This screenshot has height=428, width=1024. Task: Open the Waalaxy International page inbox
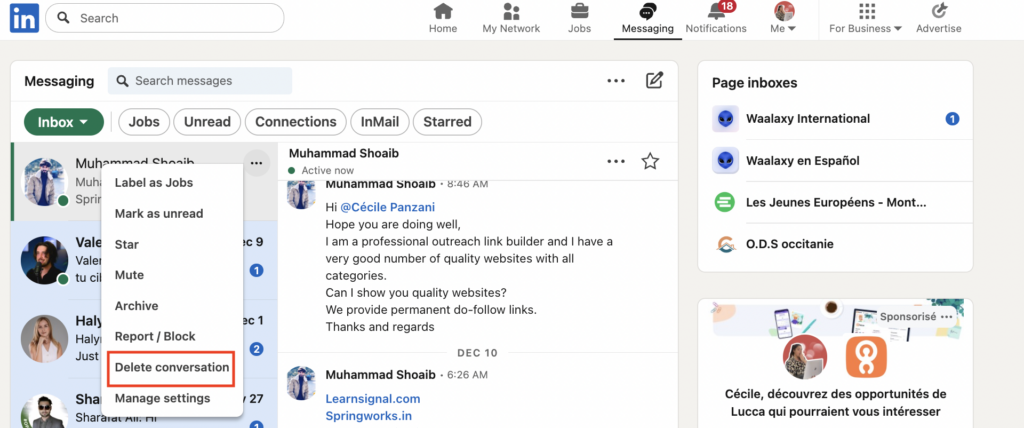point(808,119)
